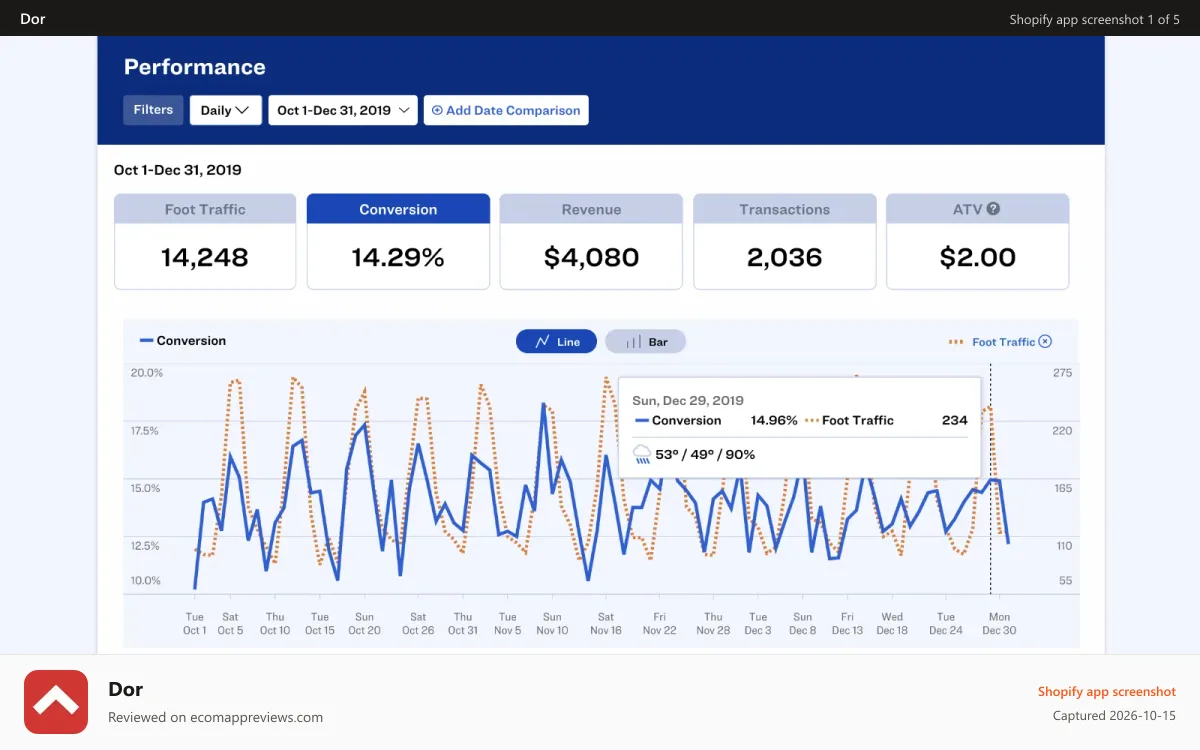
Task: Click the Tue Oct 1 axis label
Action: (x=195, y=624)
